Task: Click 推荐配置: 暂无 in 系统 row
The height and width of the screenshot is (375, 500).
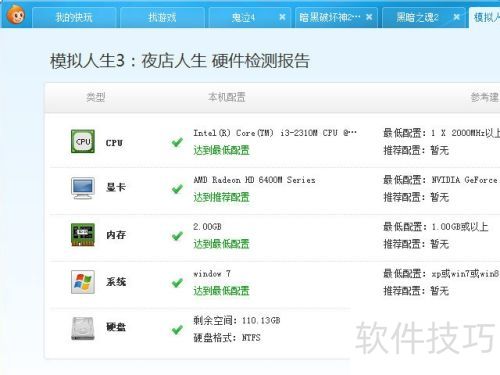Action: tap(416, 291)
